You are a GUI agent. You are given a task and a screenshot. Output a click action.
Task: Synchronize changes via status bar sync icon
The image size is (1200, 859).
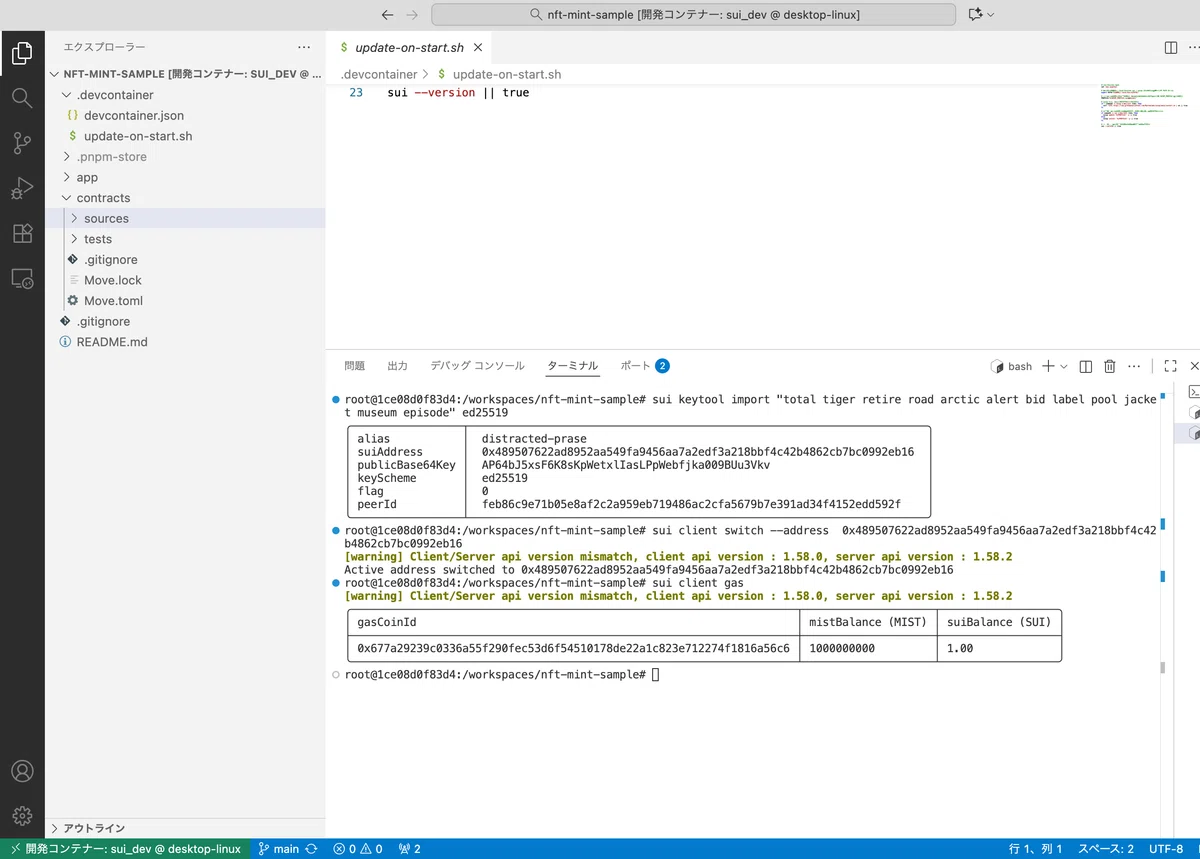(x=311, y=849)
